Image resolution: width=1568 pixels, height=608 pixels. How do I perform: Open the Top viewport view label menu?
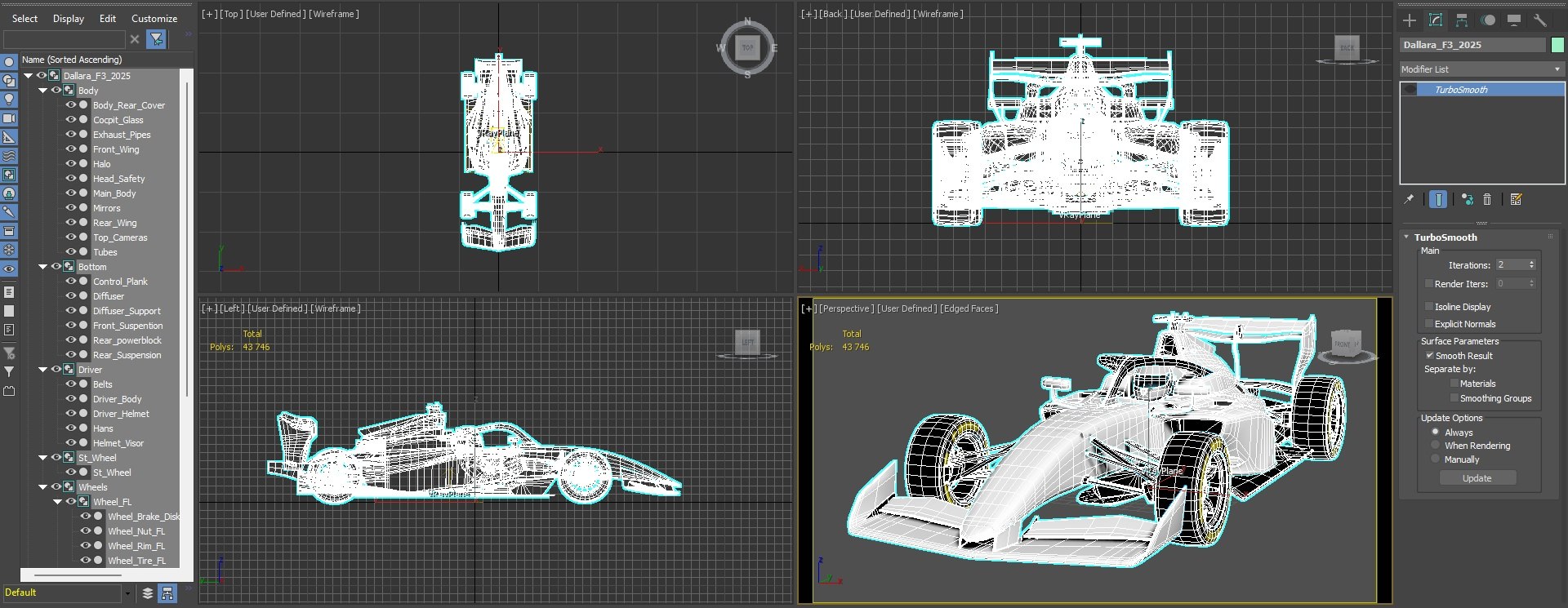(231, 14)
